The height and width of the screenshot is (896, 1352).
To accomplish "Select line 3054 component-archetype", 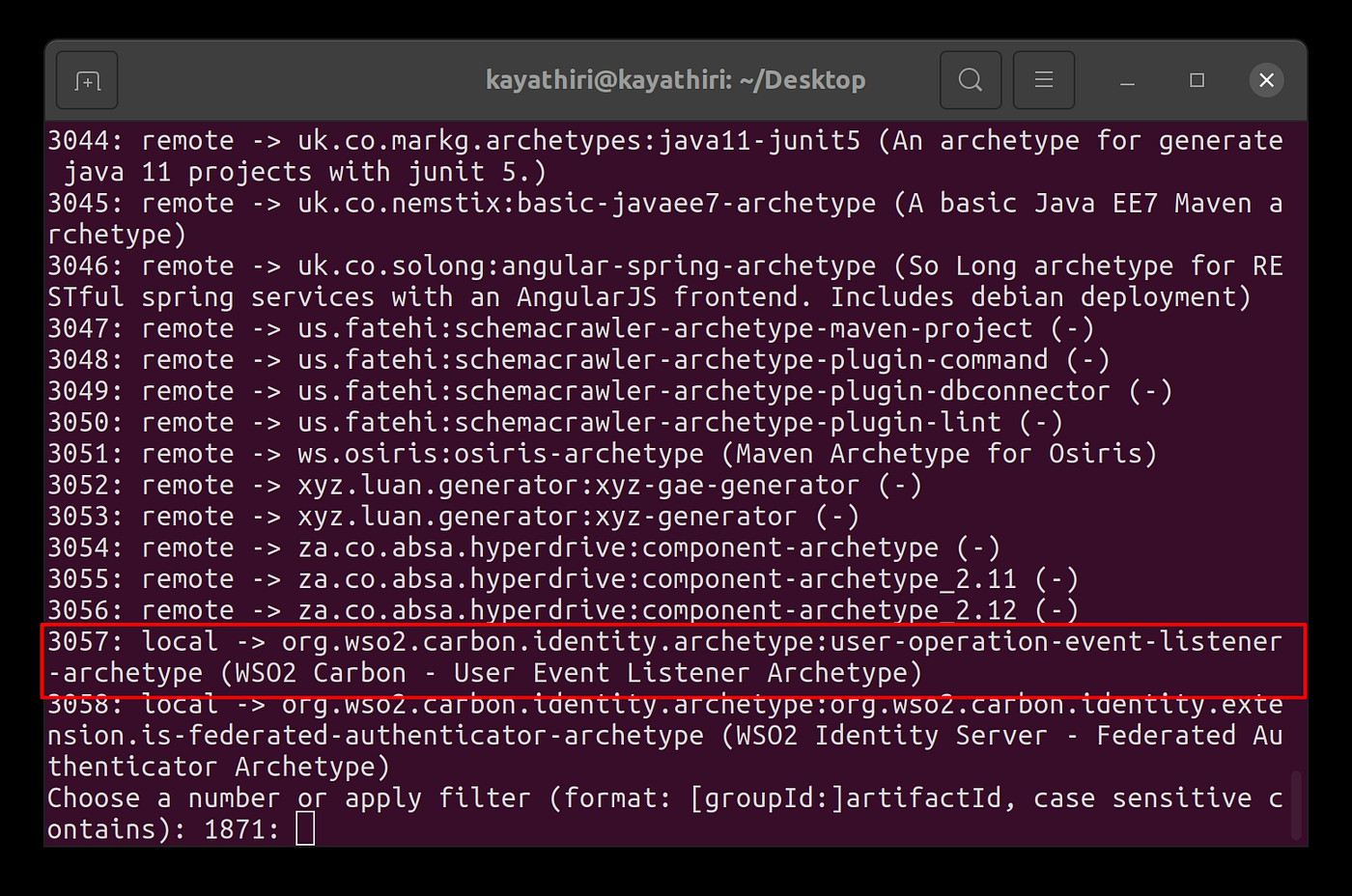I will click(524, 548).
